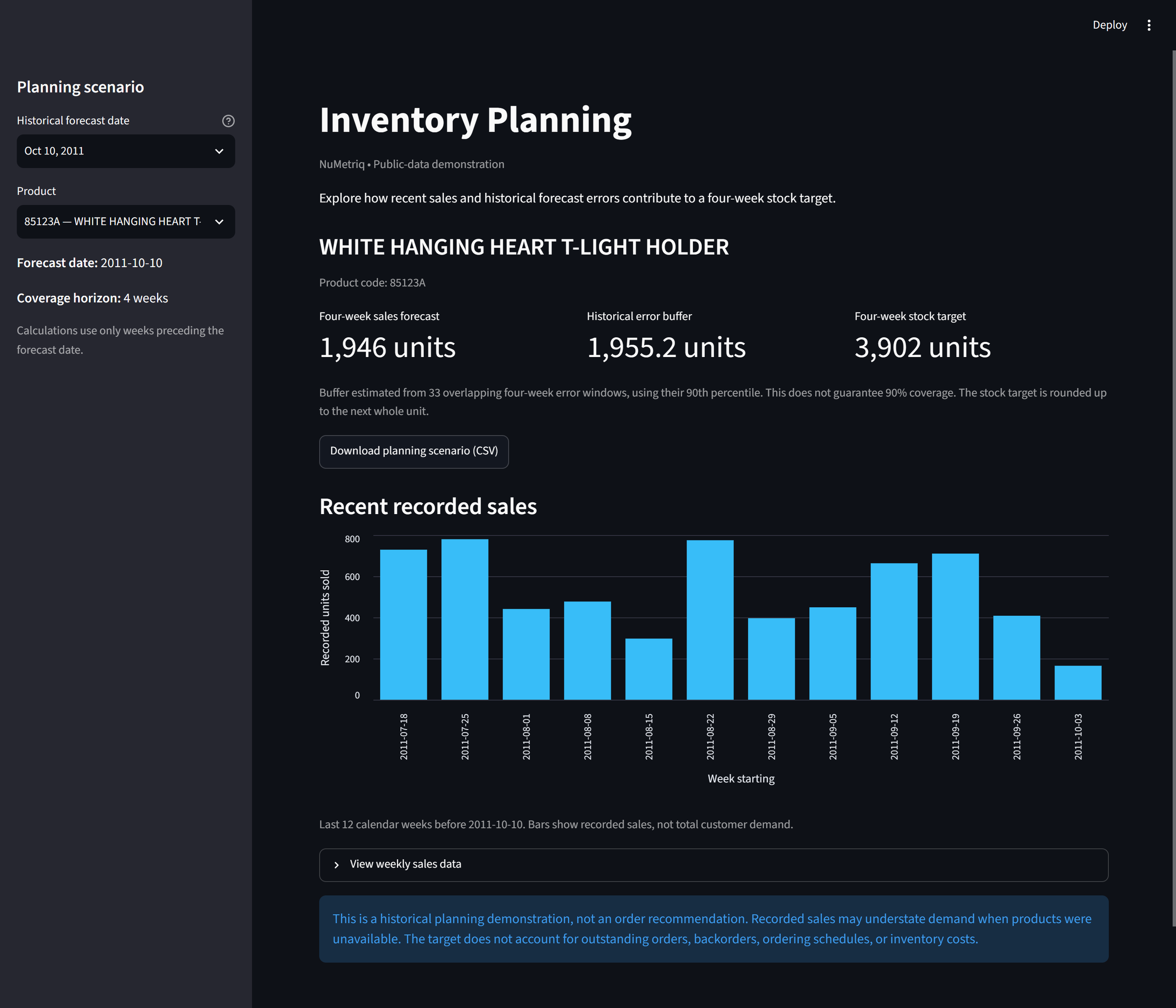Click the Recent recorded sales heading

coord(428,506)
